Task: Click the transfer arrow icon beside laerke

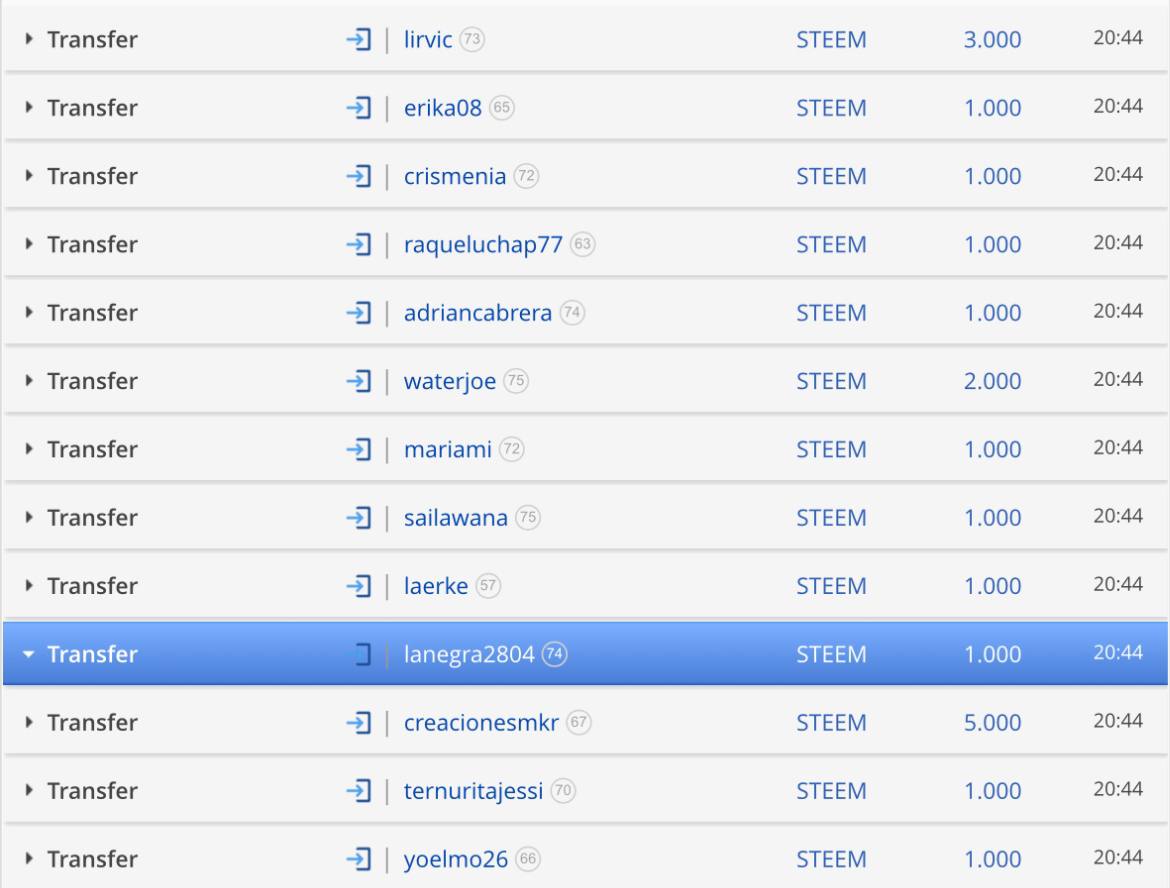Action: [359, 587]
